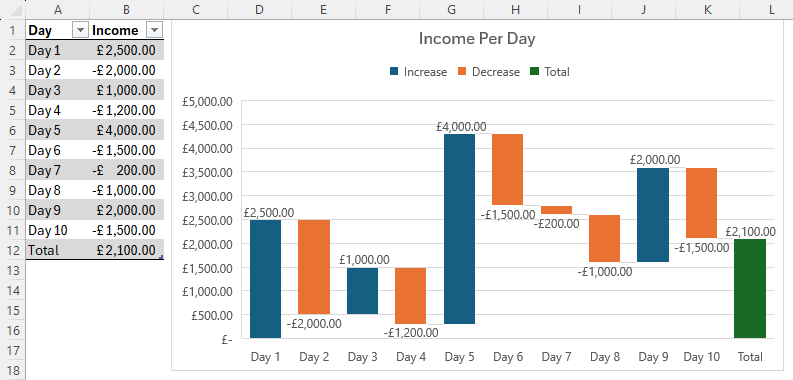Select cell containing Day 5 in table
793x380 pixels.
pos(58,131)
